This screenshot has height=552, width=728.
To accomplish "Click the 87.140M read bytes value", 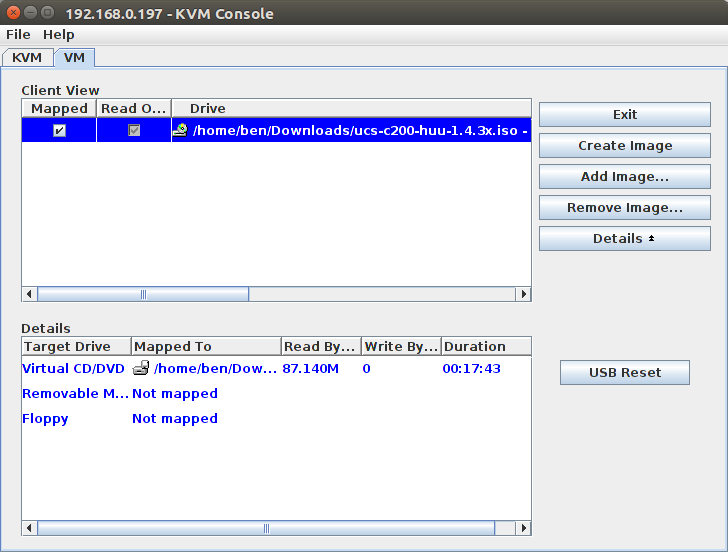I will (311, 368).
